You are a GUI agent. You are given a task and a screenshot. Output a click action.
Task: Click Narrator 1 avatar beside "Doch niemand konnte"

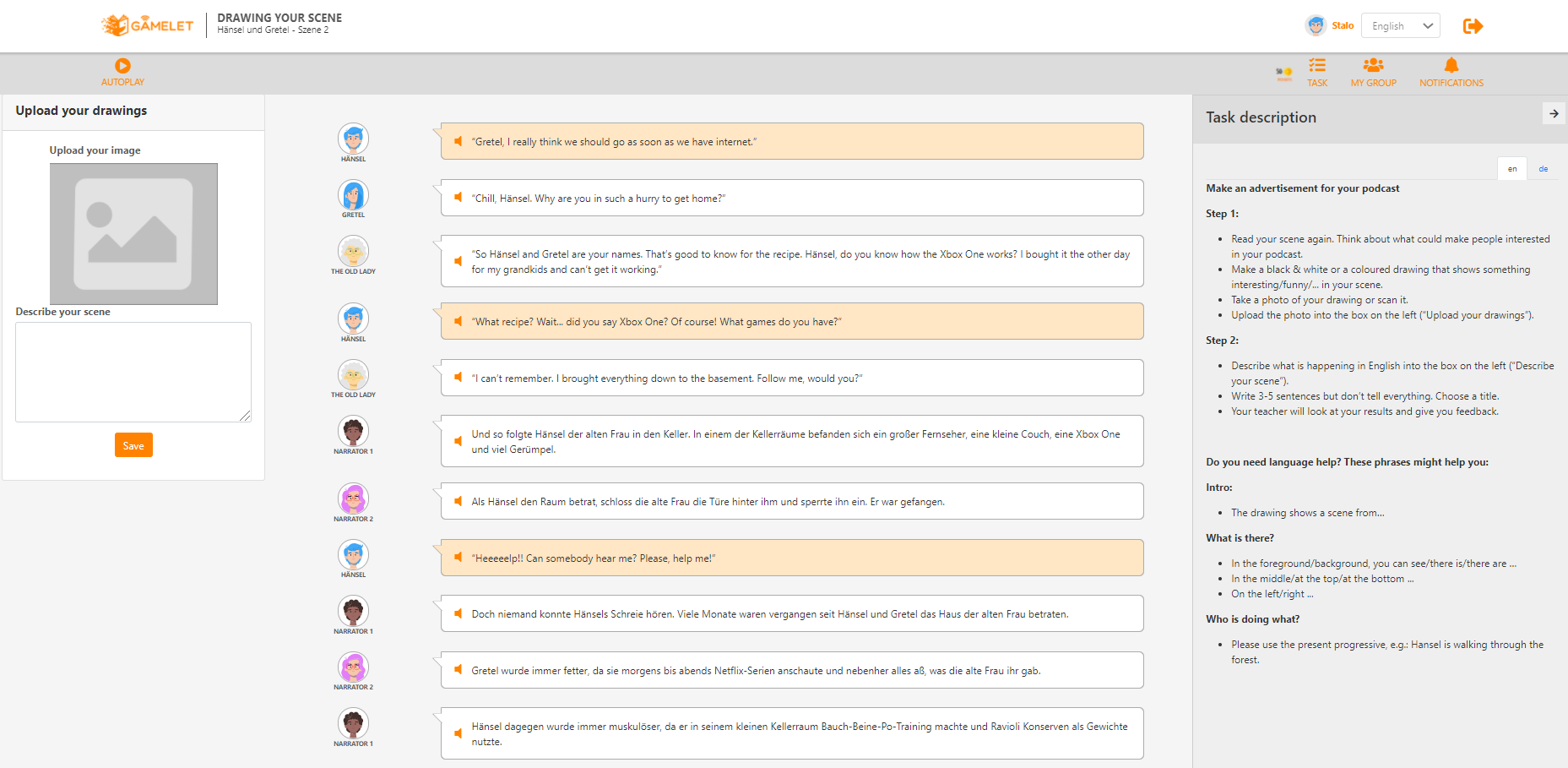tap(353, 611)
